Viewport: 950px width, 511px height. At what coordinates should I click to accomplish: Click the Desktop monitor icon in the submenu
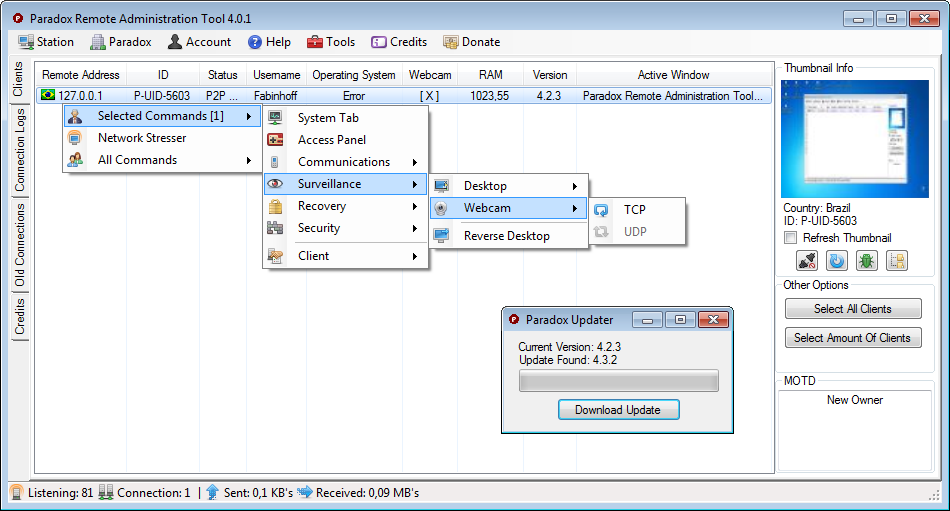[x=442, y=185]
